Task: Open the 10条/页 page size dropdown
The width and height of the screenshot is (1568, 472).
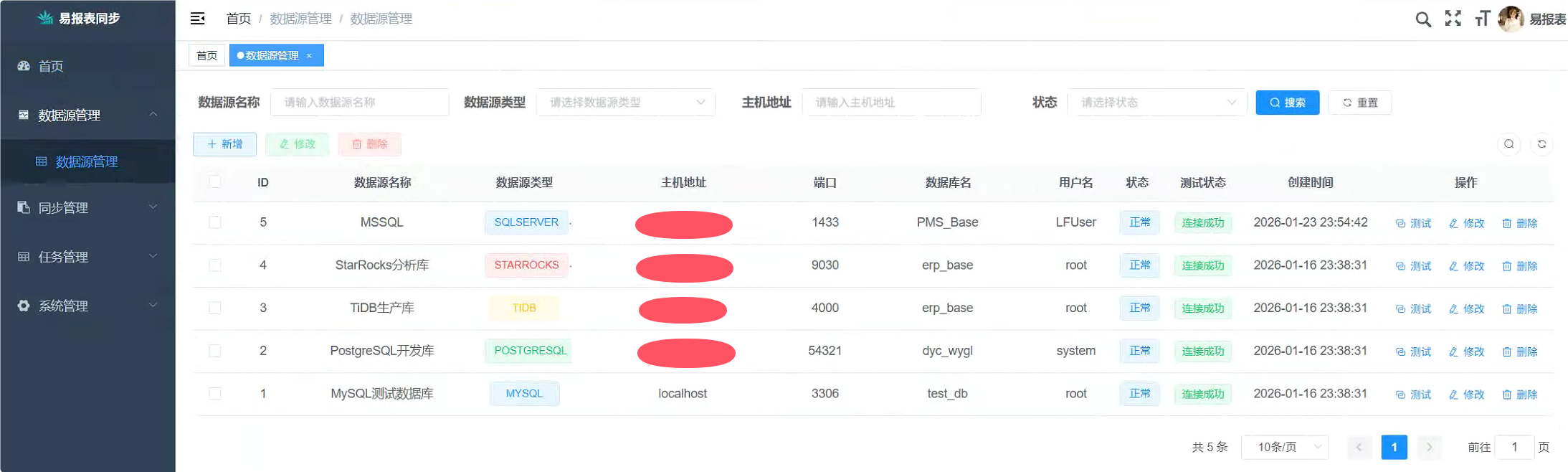Action: (1285, 447)
